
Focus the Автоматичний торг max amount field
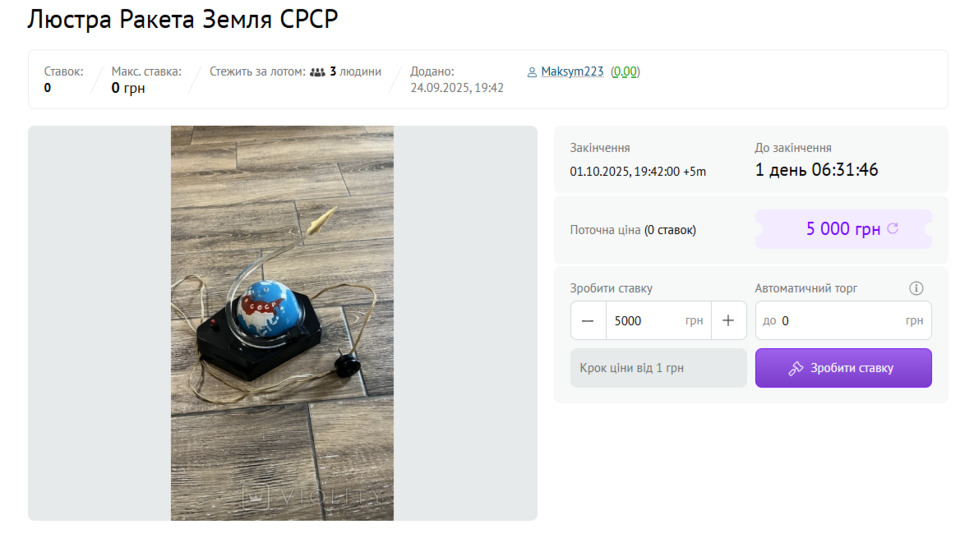843,321
